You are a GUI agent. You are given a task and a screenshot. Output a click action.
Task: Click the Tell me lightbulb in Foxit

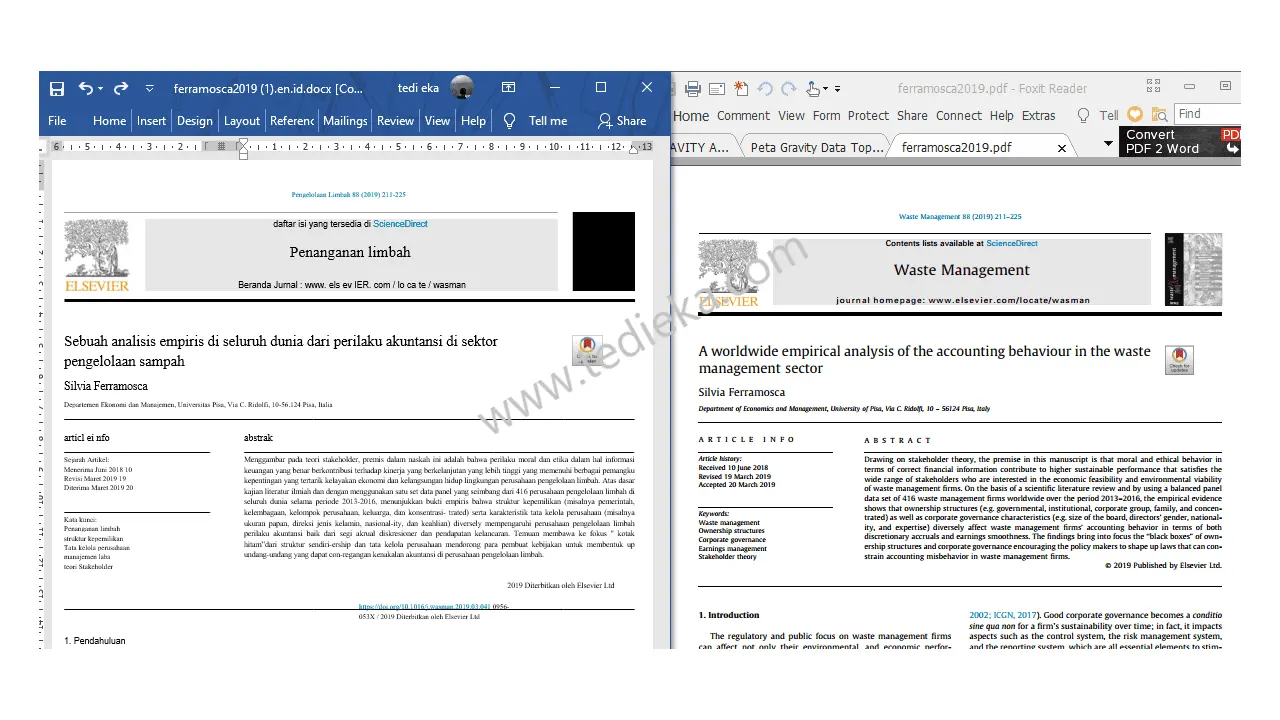(1083, 116)
